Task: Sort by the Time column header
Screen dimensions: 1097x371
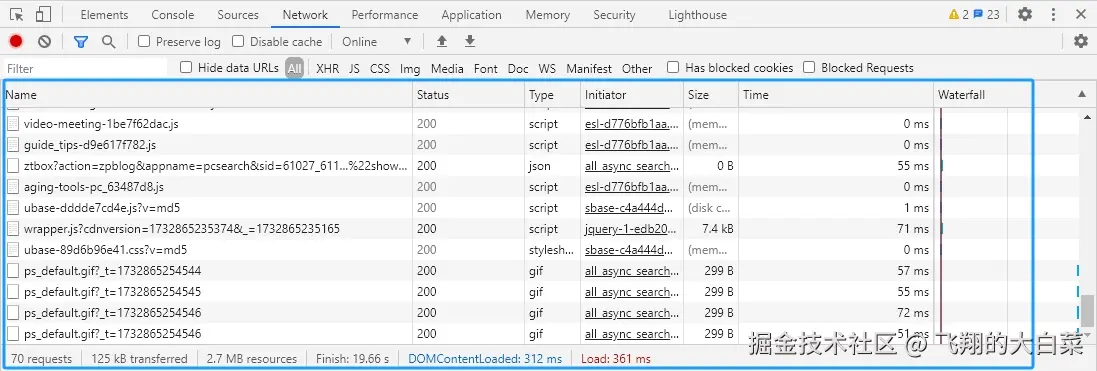Action: tap(836, 94)
